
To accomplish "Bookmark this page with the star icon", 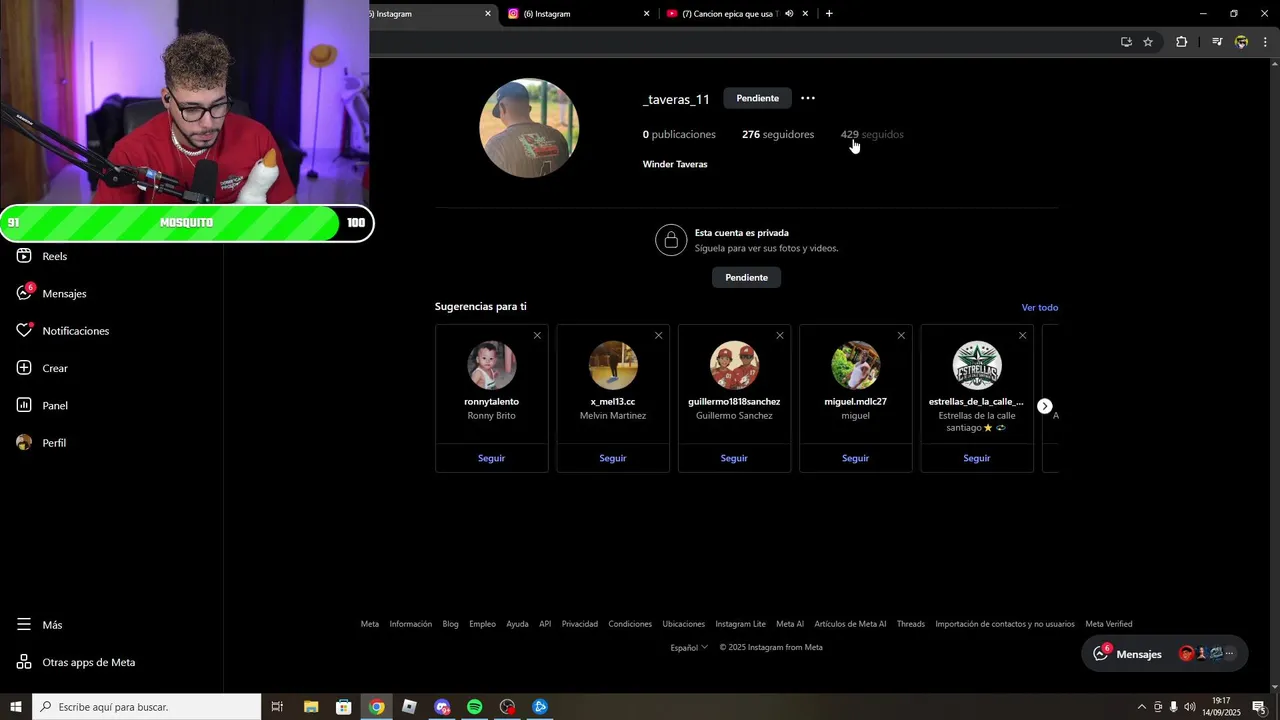I will tap(1148, 42).
